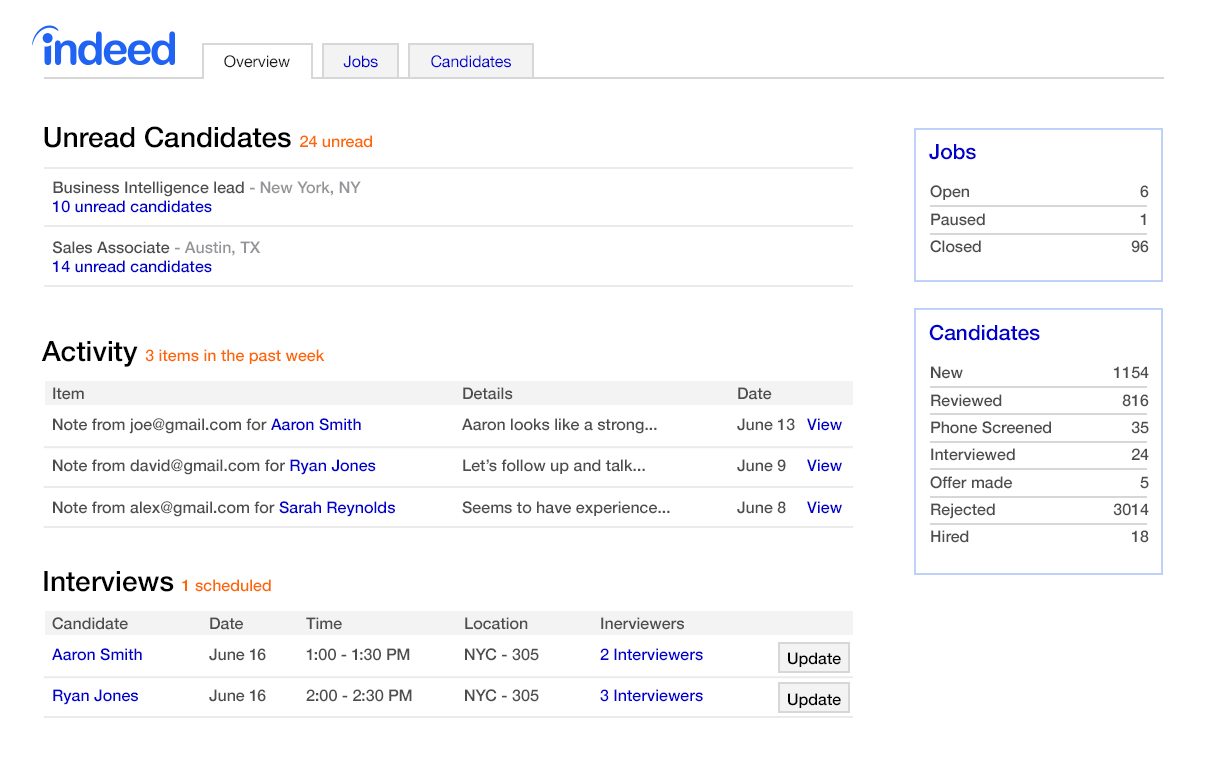Click the Inerviewers column header
This screenshot has height=768, width=1208.
(642, 624)
